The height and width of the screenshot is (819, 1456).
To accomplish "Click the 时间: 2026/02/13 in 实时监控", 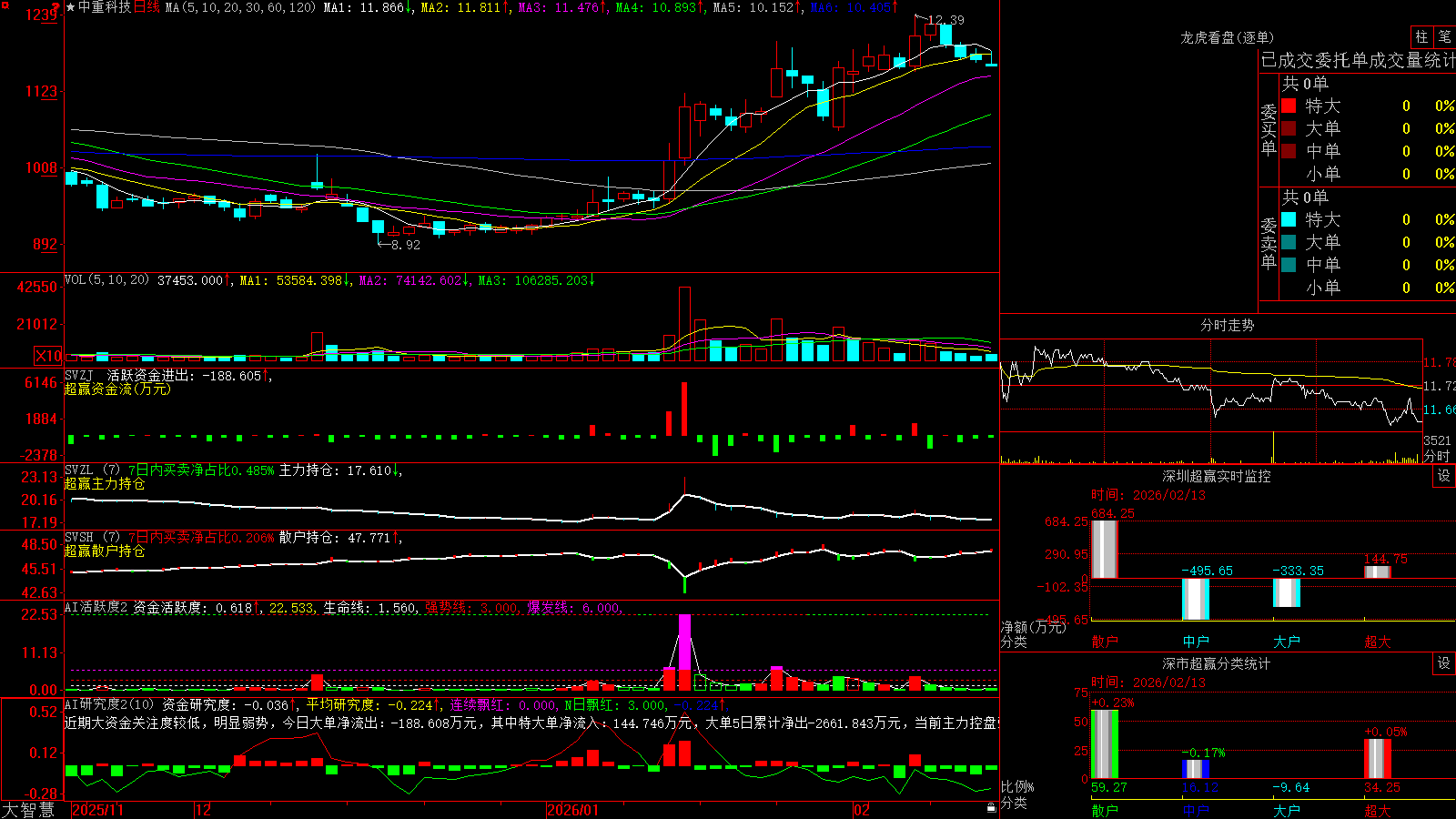I will 1148,495.
